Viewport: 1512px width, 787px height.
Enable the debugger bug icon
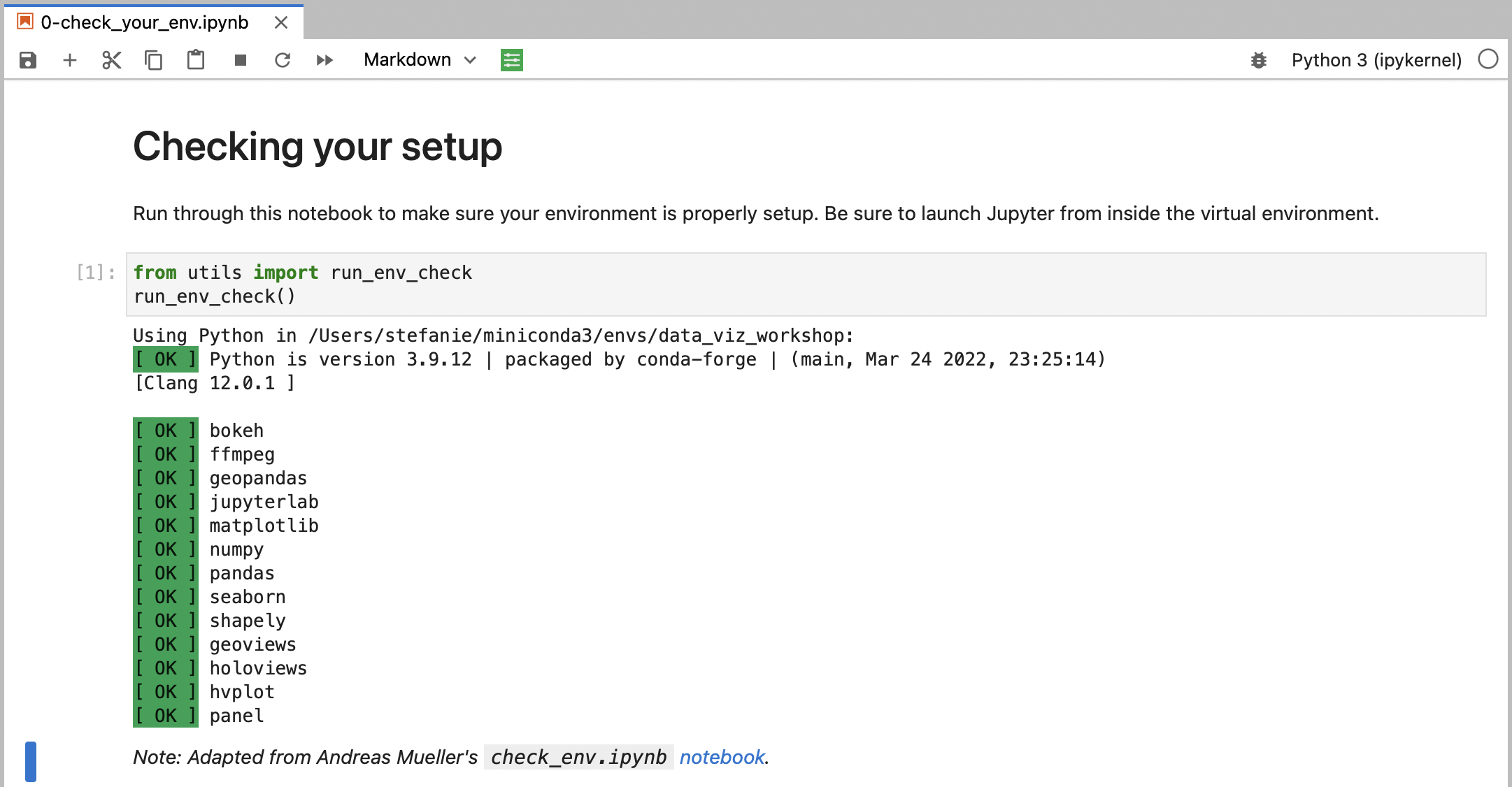1259,60
